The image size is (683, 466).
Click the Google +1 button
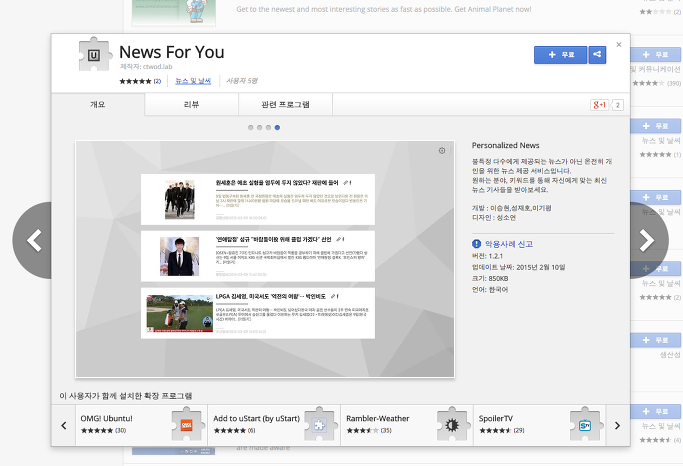[599, 105]
